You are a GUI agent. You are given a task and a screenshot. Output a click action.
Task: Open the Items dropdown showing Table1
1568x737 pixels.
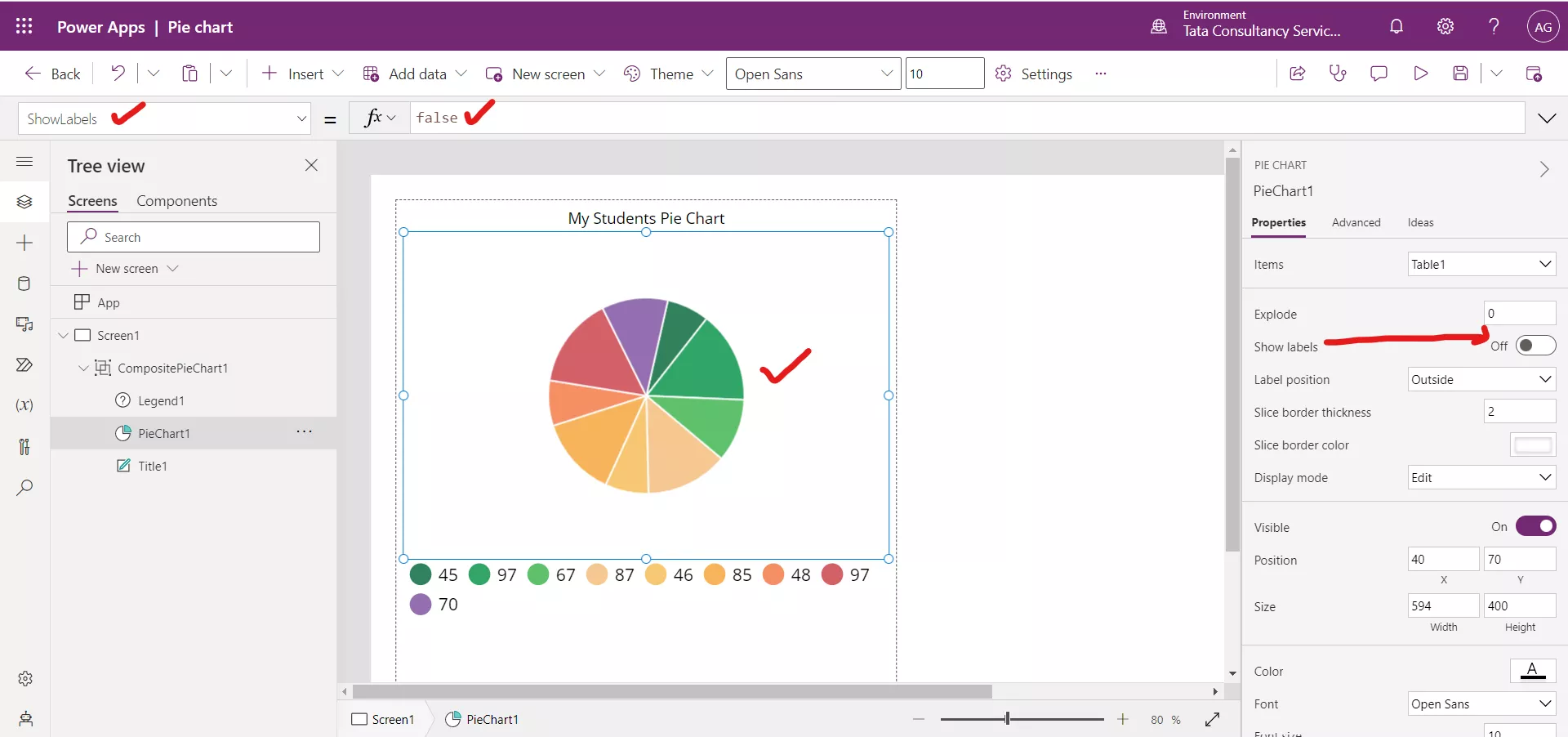tap(1481, 264)
